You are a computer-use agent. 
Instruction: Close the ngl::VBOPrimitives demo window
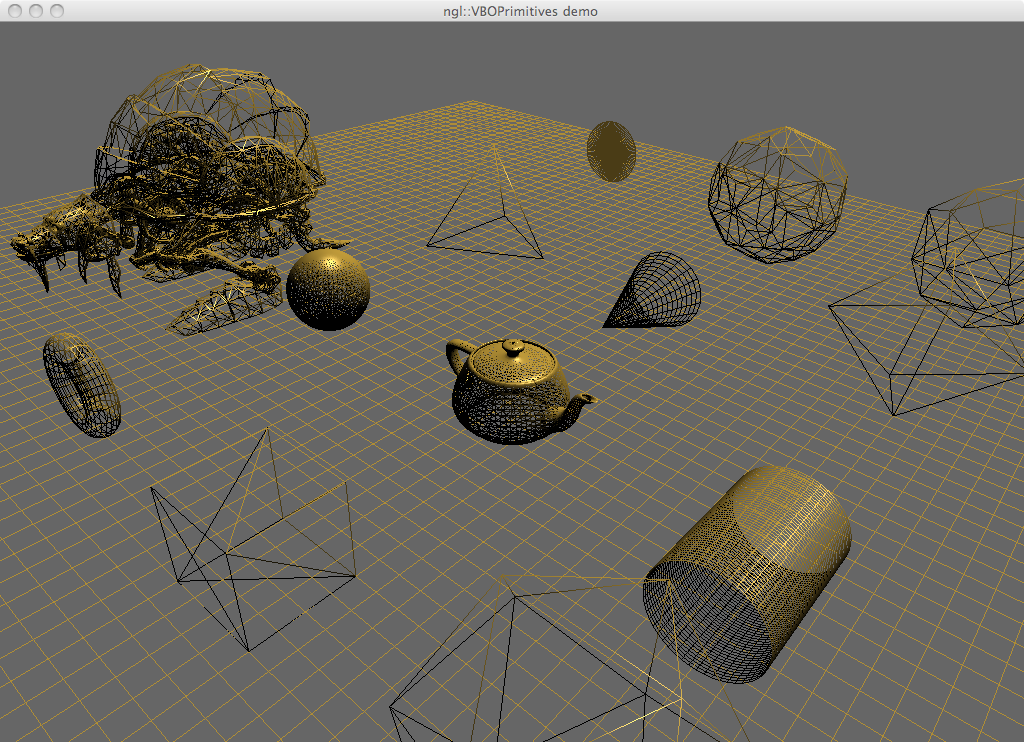[x=15, y=11]
